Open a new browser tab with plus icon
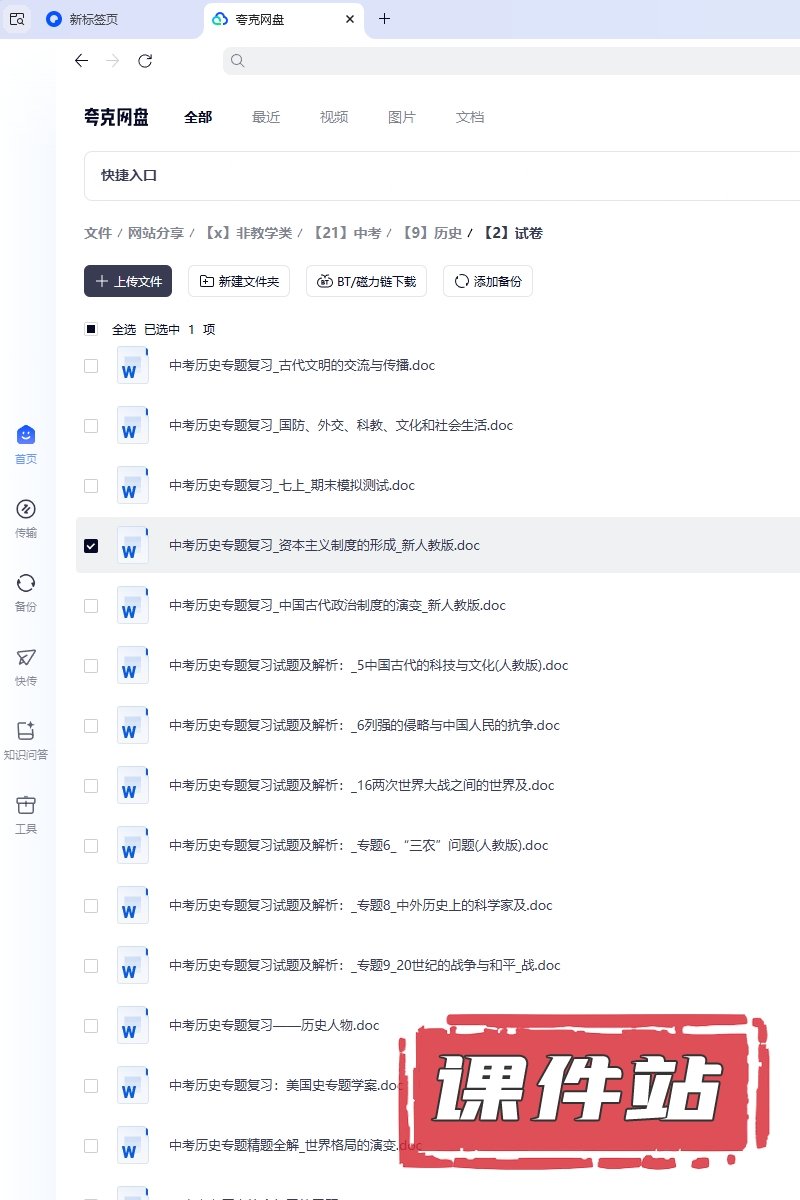Screen dimensions: 800x1200 coord(385,19)
